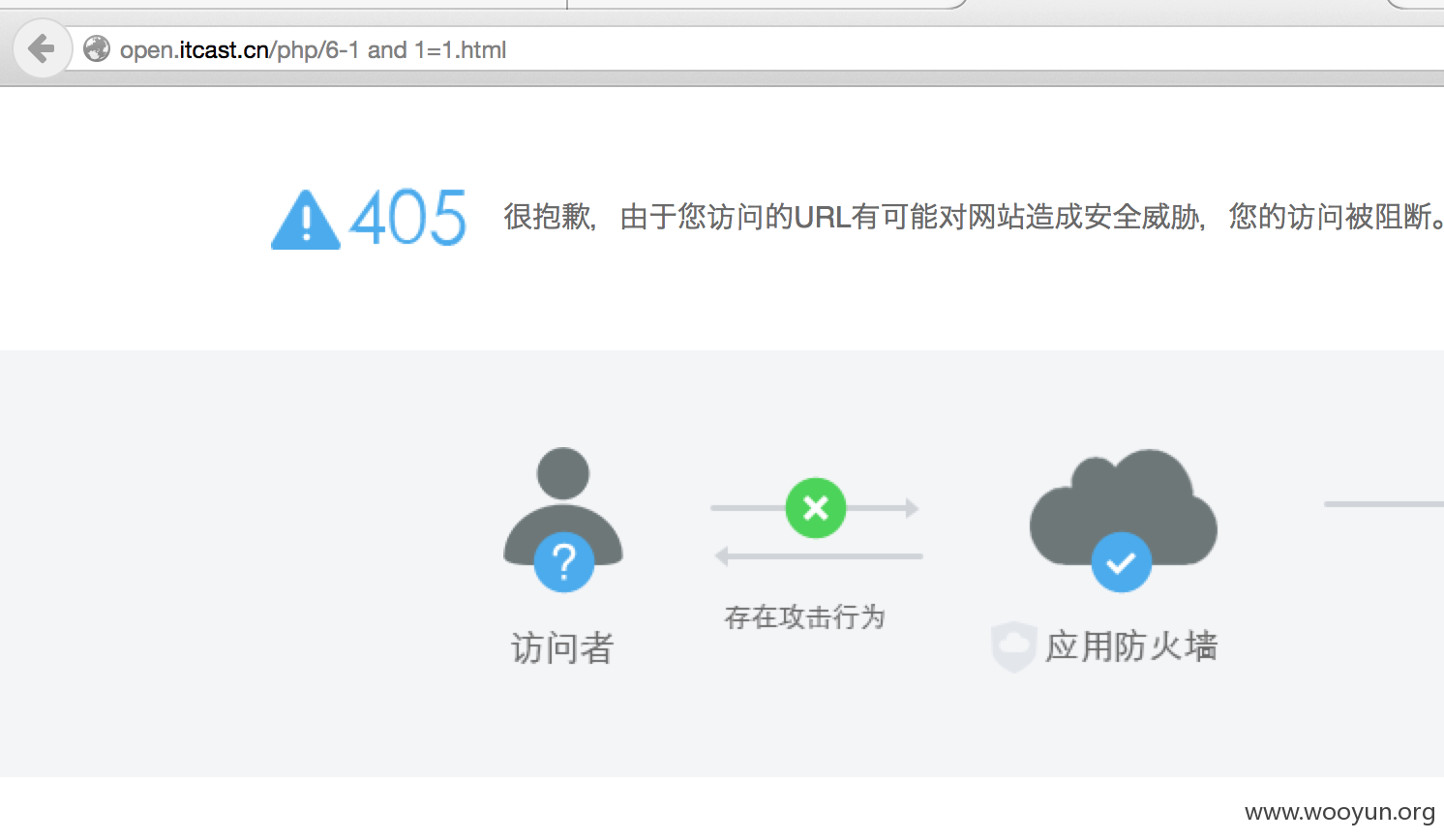Click the blue checkmark badge on cloud
This screenshot has height=840, width=1444.
[1122, 562]
